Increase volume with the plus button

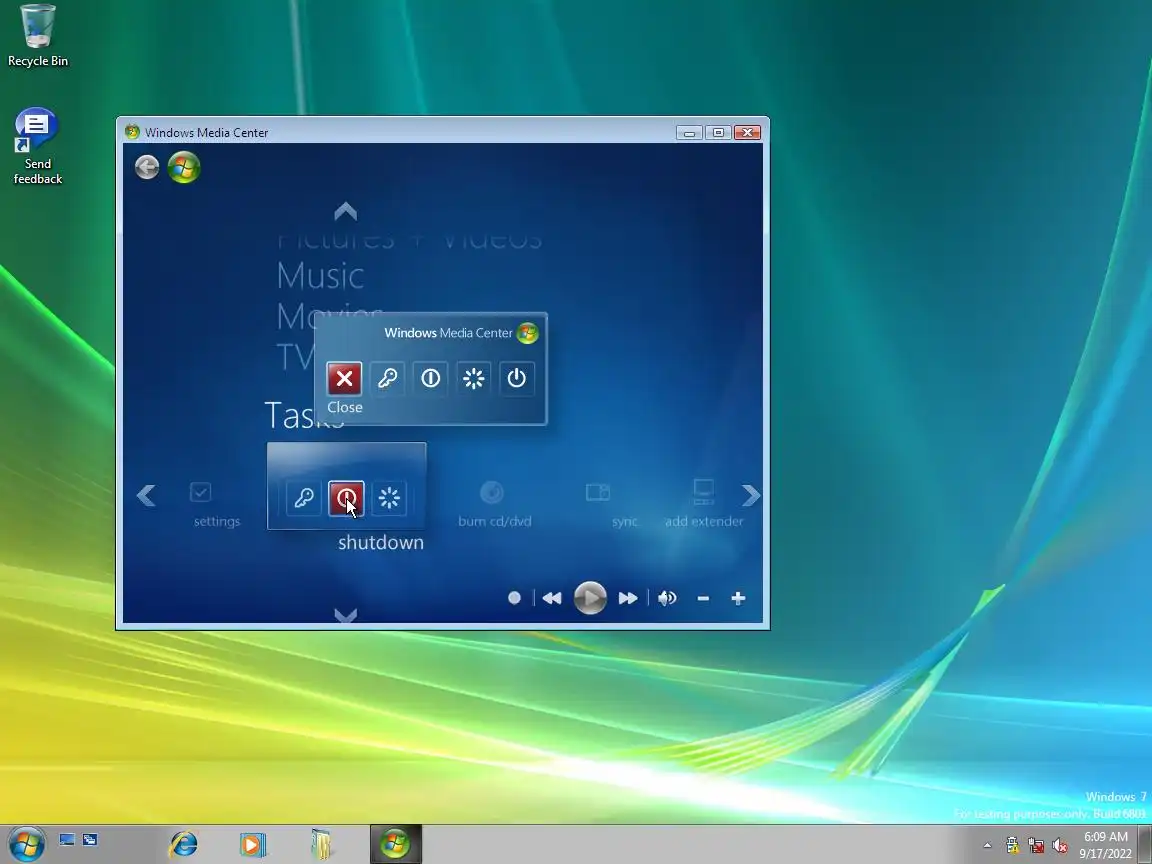point(738,598)
